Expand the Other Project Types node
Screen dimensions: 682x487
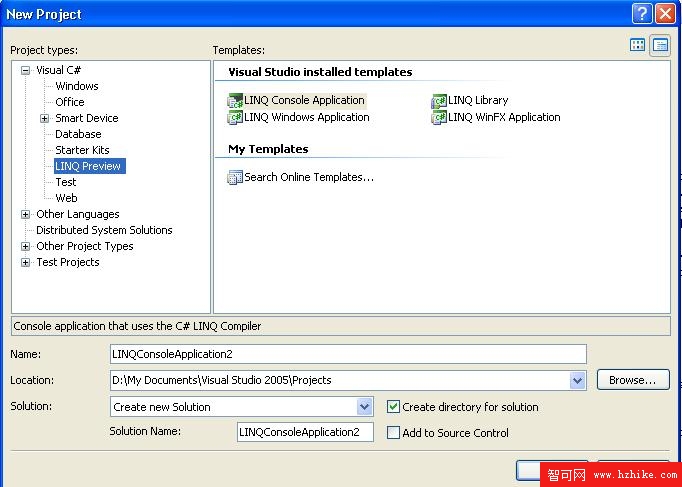click(26, 247)
